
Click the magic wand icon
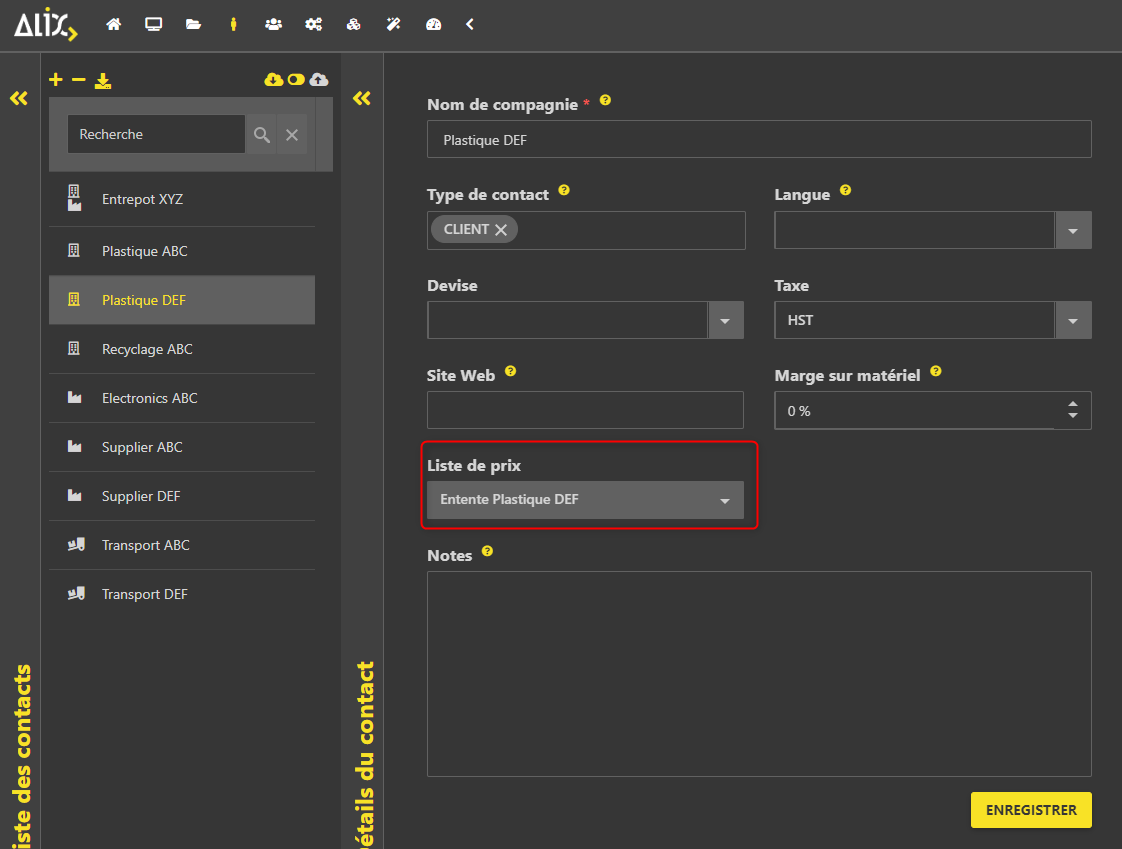coord(393,24)
